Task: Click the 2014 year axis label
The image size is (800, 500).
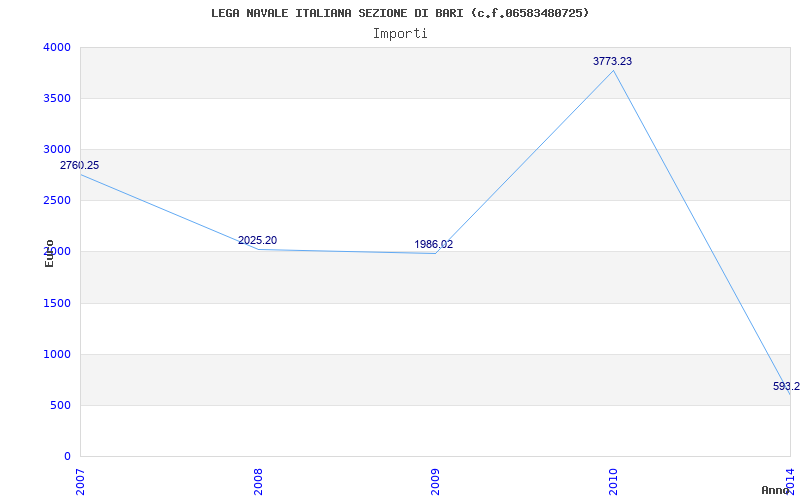Action: [x=790, y=482]
